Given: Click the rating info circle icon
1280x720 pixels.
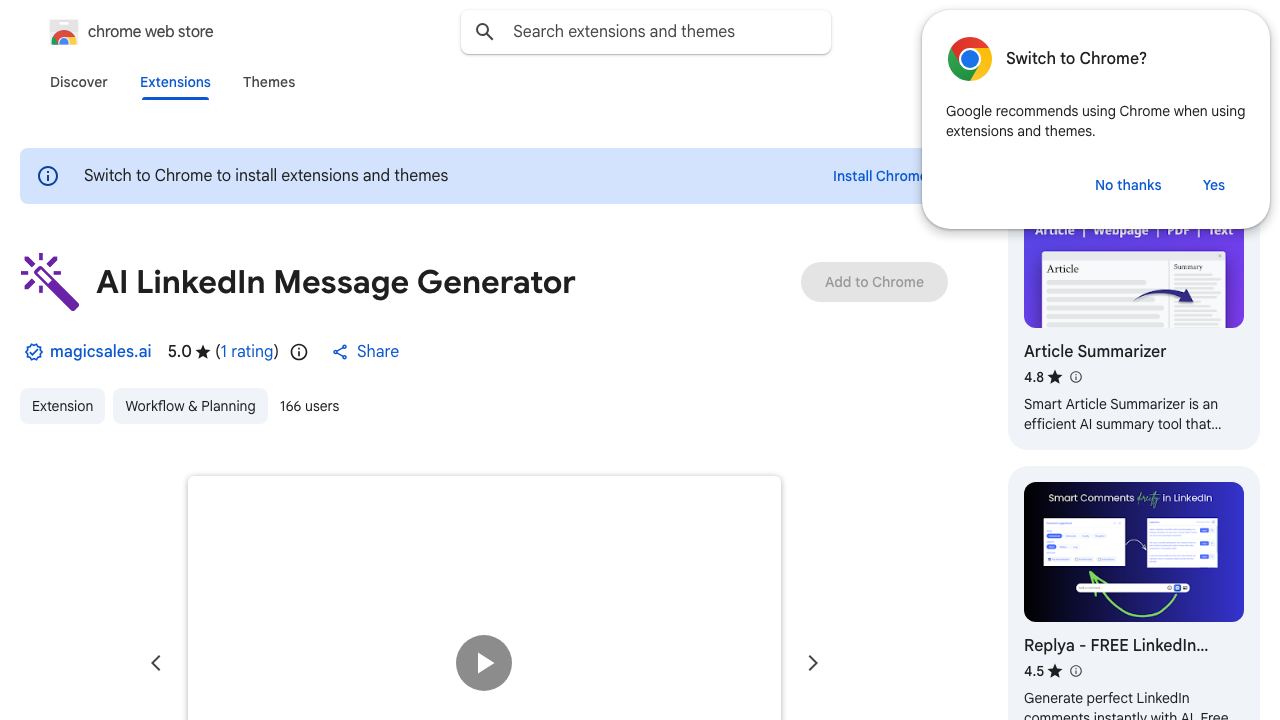Looking at the screenshot, I should pyautogui.click(x=299, y=352).
